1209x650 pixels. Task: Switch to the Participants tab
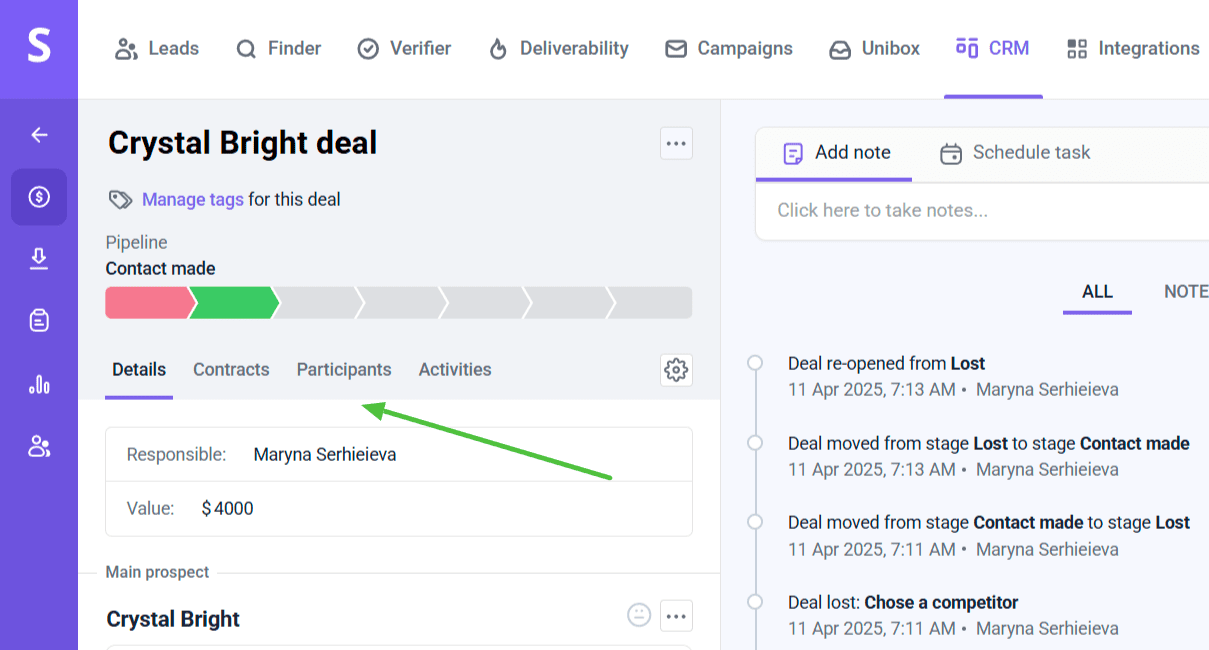coord(344,370)
